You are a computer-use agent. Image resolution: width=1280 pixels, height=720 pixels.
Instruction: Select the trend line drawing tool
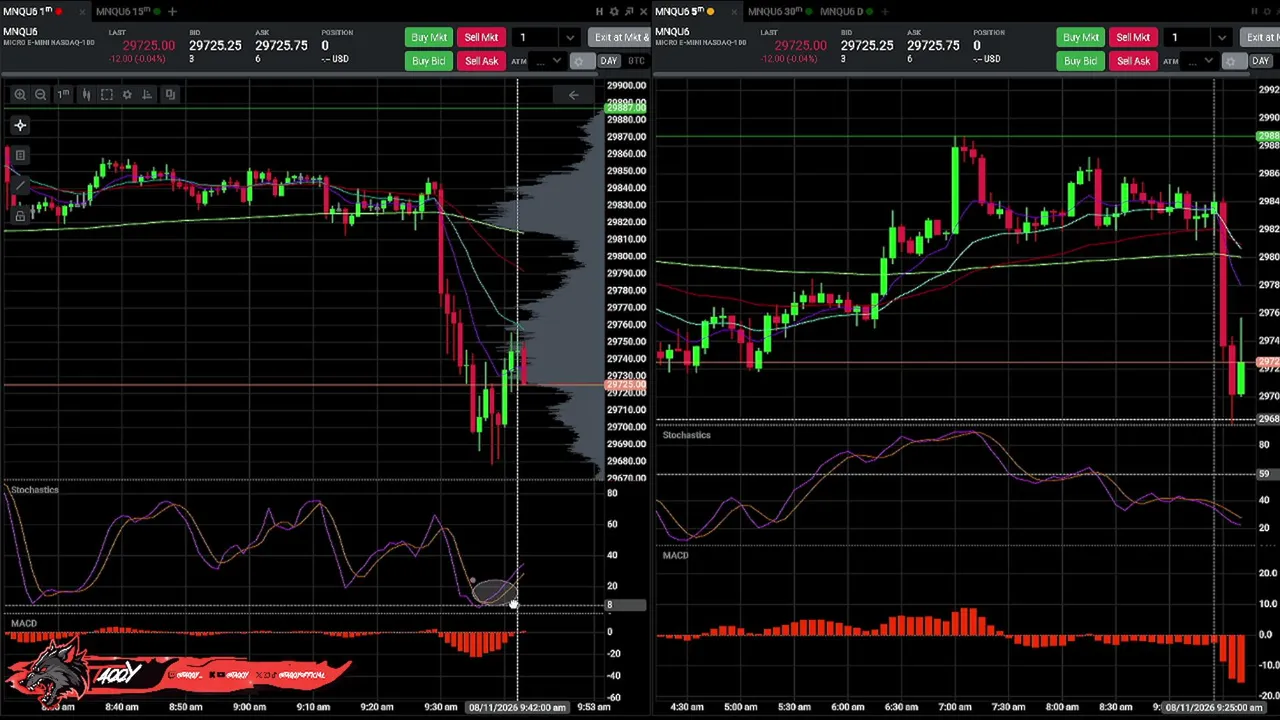pos(20,185)
